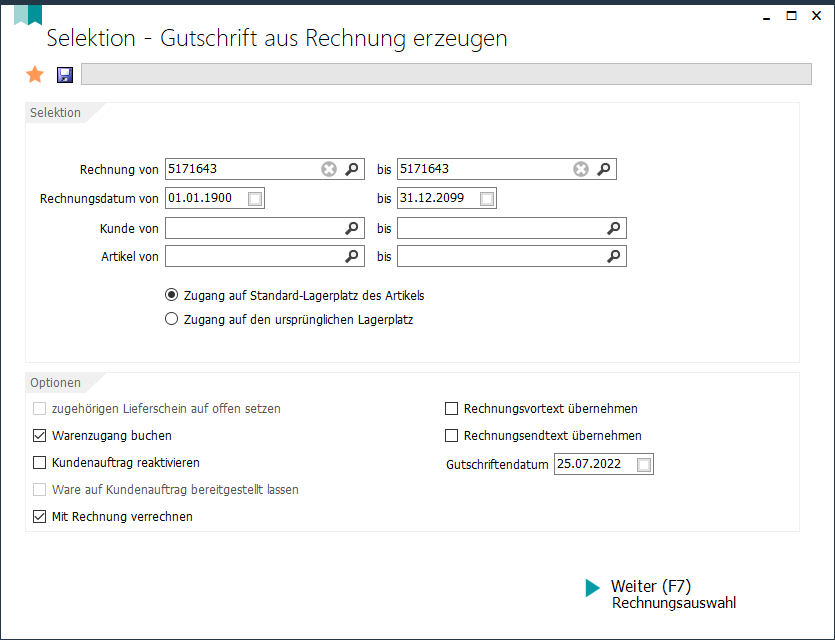
Task: Open date picker for Rechnungsdatum von
Action: point(255,199)
